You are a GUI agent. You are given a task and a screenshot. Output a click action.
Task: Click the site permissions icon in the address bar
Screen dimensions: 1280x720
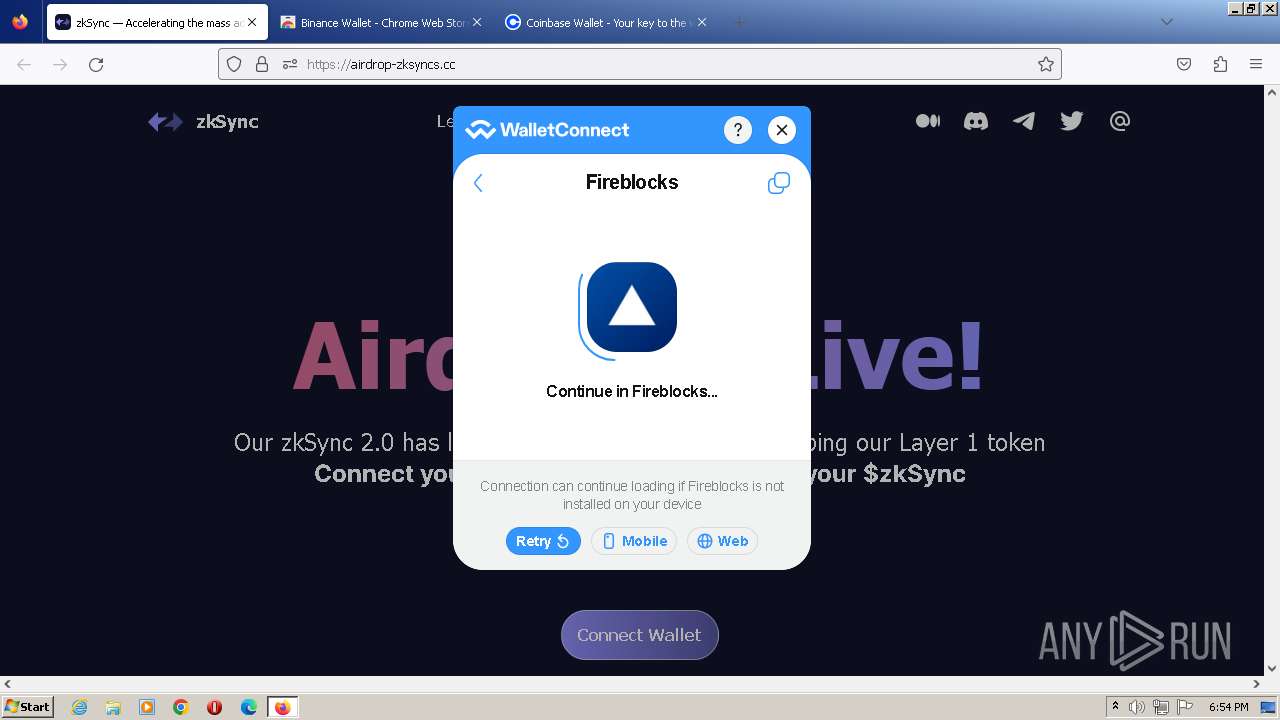pyautogui.click(x=290, y=64)
